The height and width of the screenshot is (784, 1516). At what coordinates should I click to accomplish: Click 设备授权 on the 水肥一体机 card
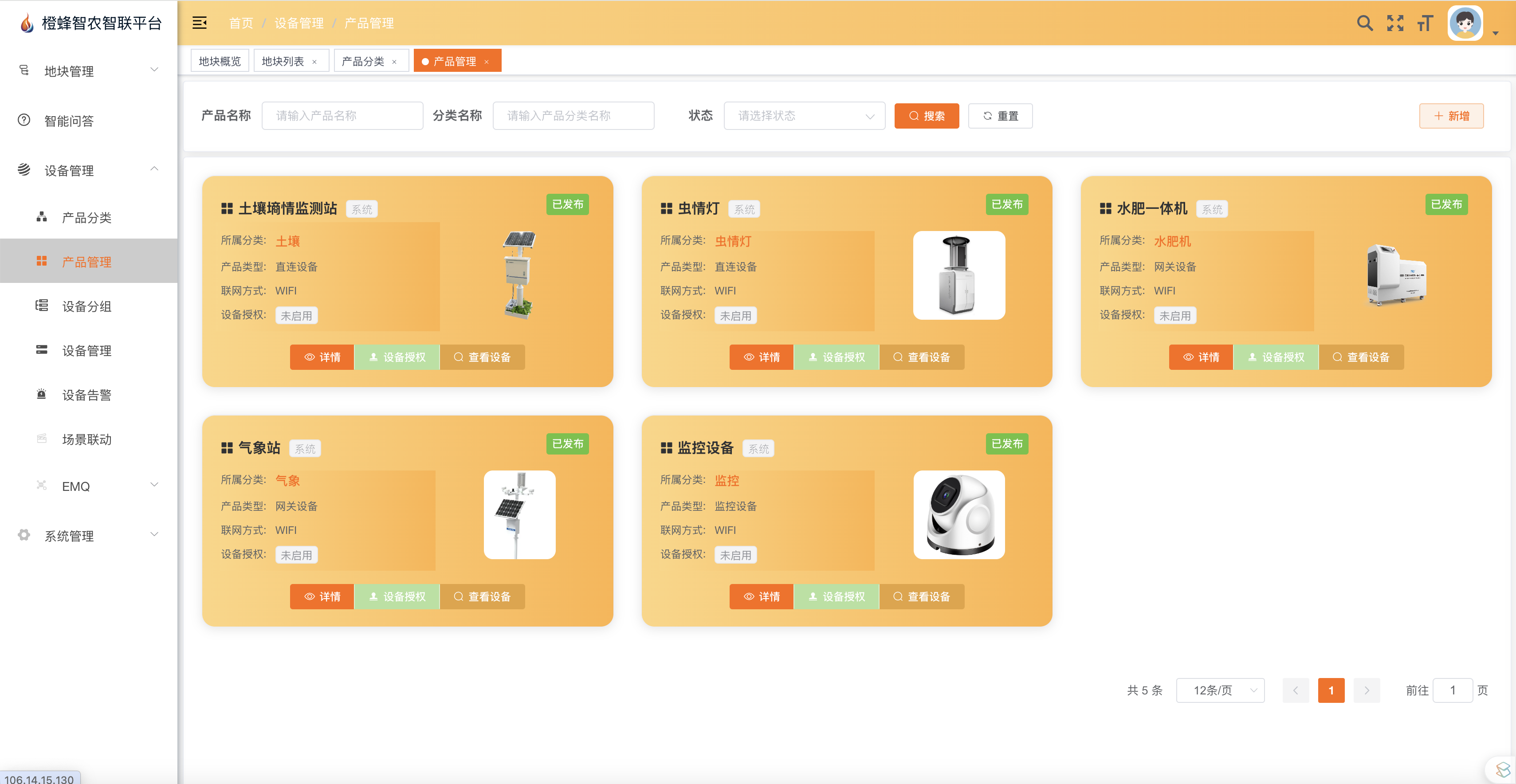click(1276, 357)
